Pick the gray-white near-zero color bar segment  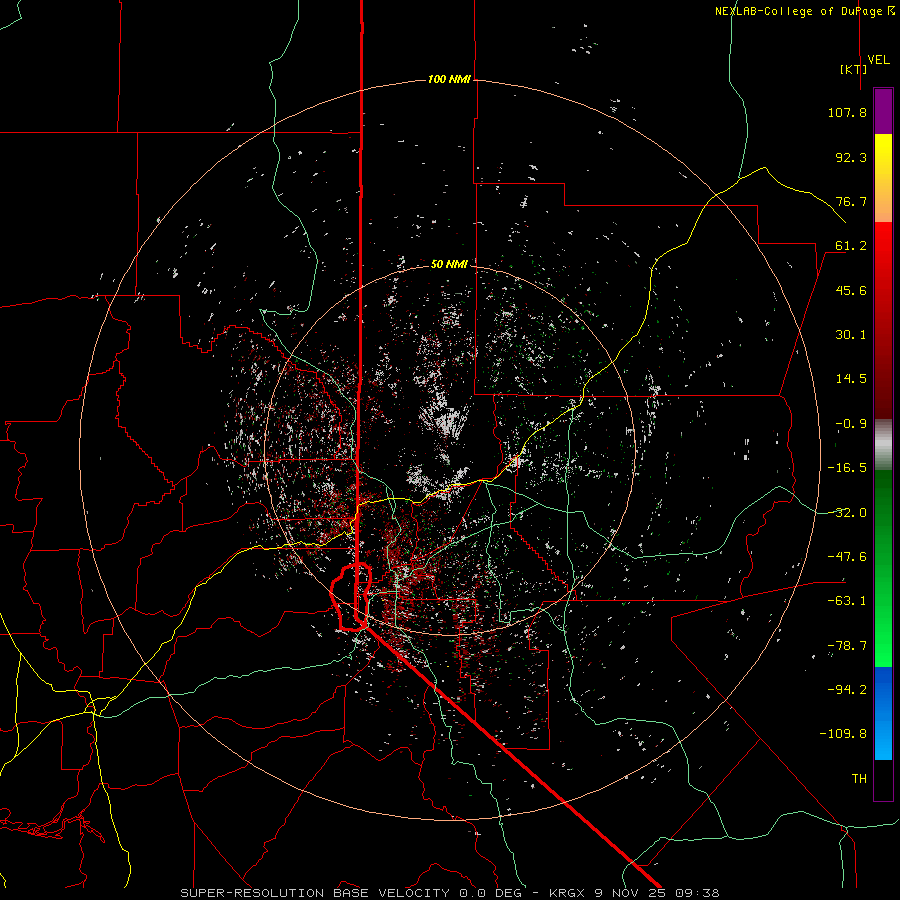[x=883, y=445]
